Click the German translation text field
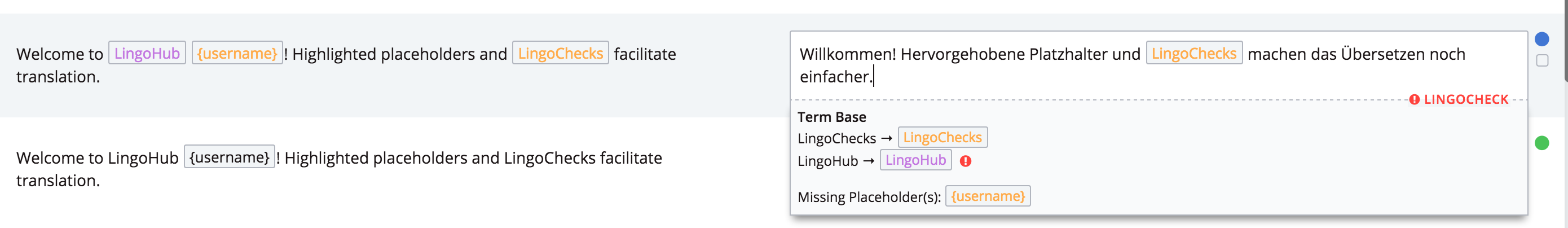Viewport: 1568px width, 228px height. tap(1159, 65)
